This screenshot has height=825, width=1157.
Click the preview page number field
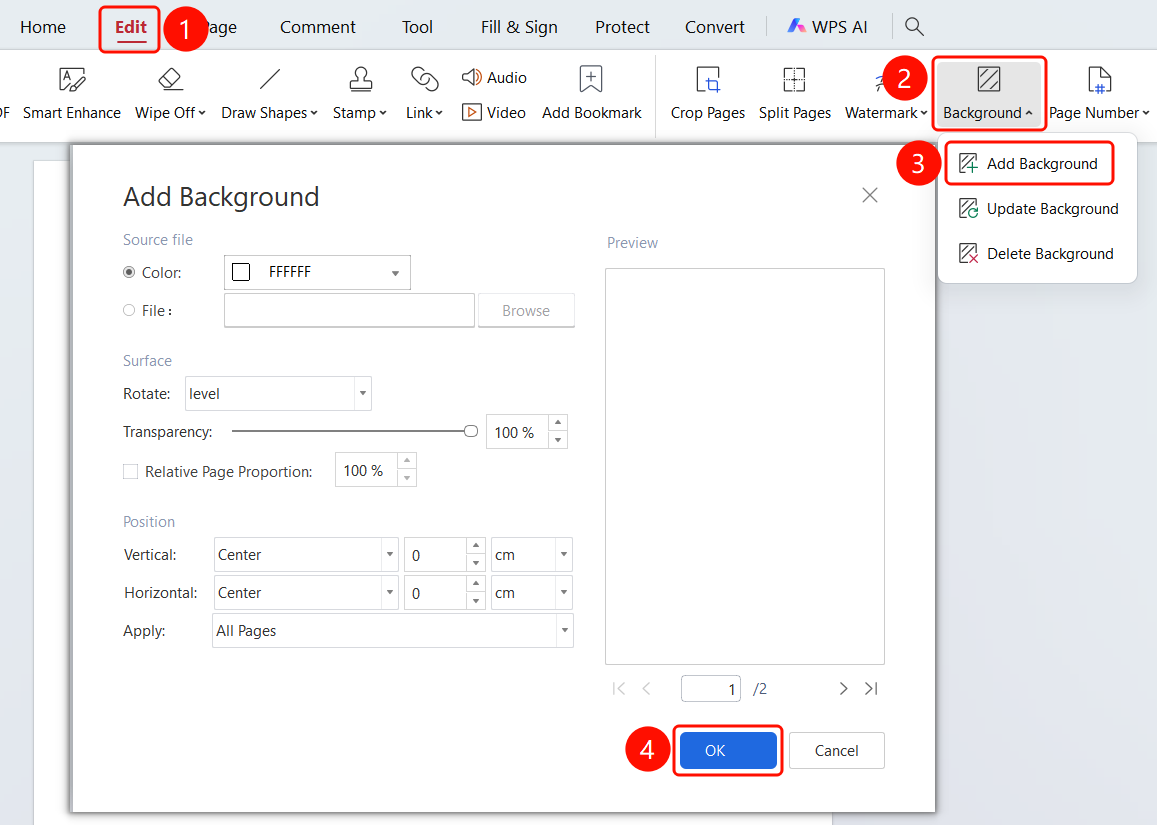click(711, 688)
